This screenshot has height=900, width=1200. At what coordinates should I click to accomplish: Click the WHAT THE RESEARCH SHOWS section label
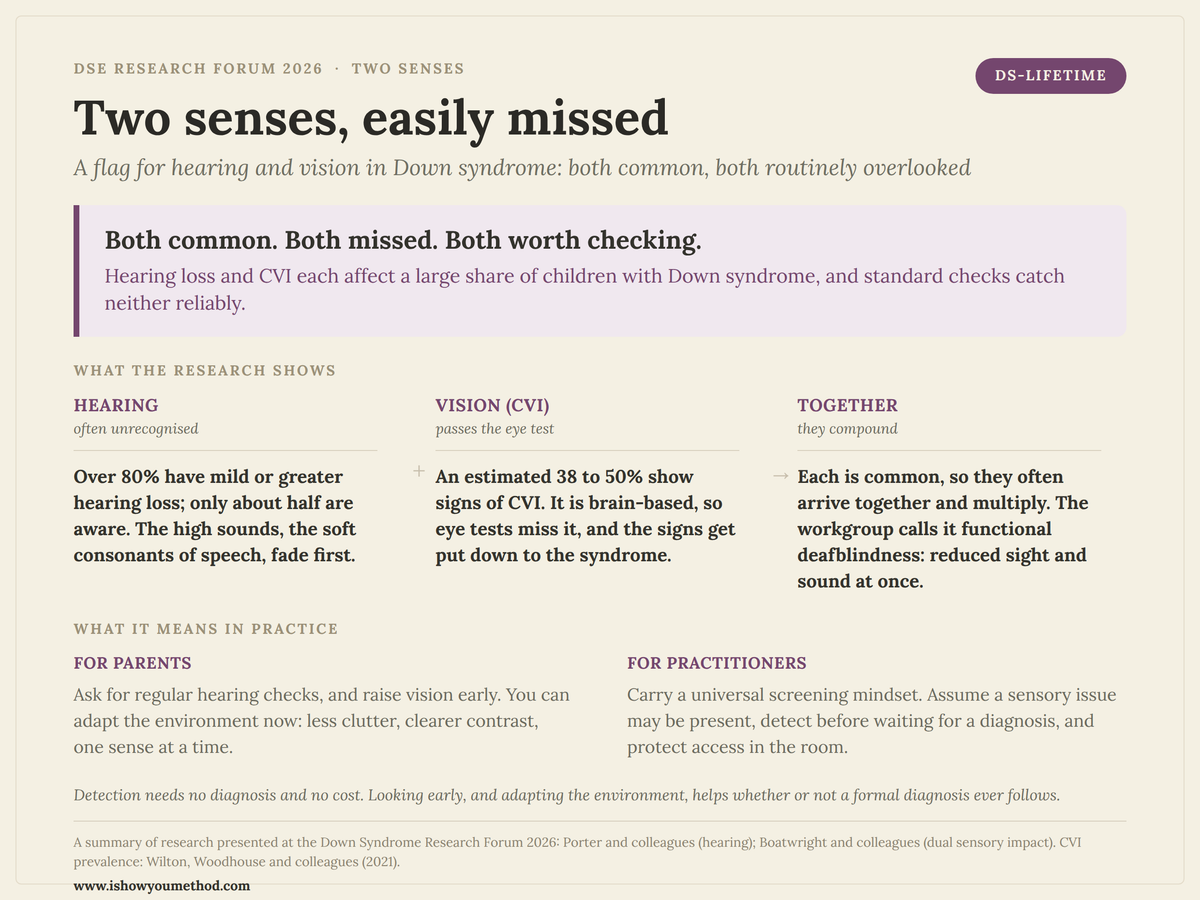205,370
